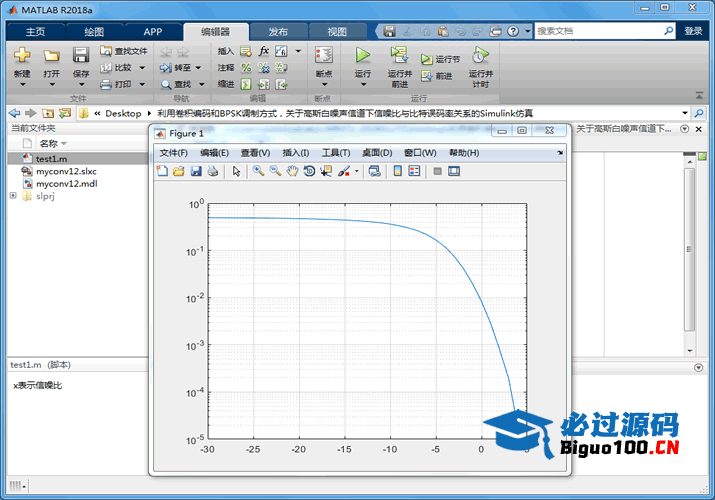Image resolution: width=715 pixels, height=500 pixels.
Task: Open the 打印 dropdown in editor ribbon
Action: coord(142,84)
